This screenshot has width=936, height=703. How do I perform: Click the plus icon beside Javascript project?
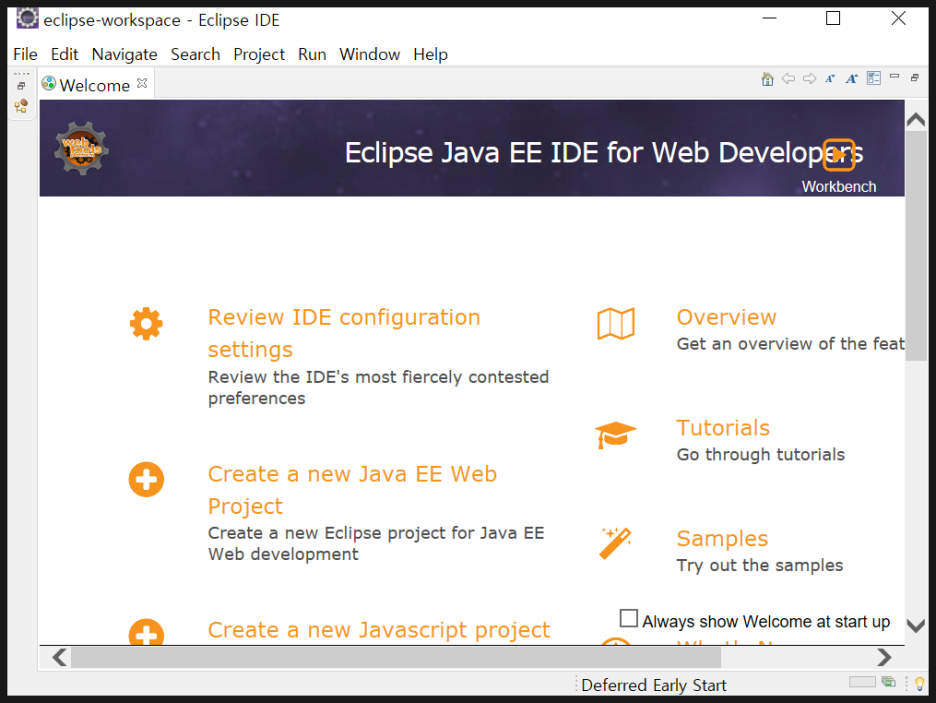pyautogui.click(x=146, y=631)
